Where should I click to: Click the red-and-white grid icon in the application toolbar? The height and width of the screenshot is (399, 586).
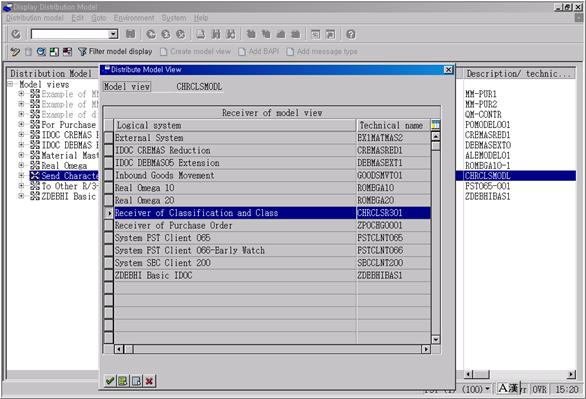coord(67,52)
